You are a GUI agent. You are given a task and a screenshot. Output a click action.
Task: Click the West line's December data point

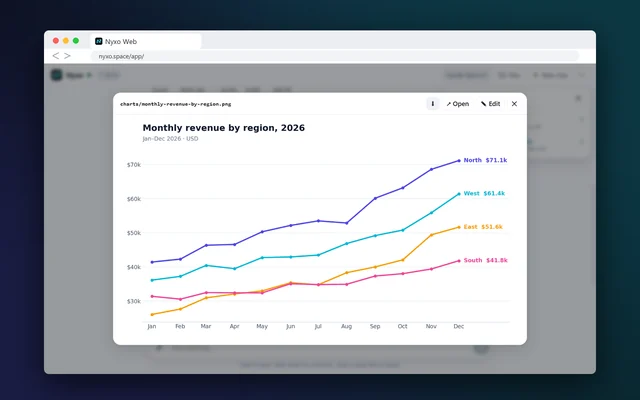(459, 194)
